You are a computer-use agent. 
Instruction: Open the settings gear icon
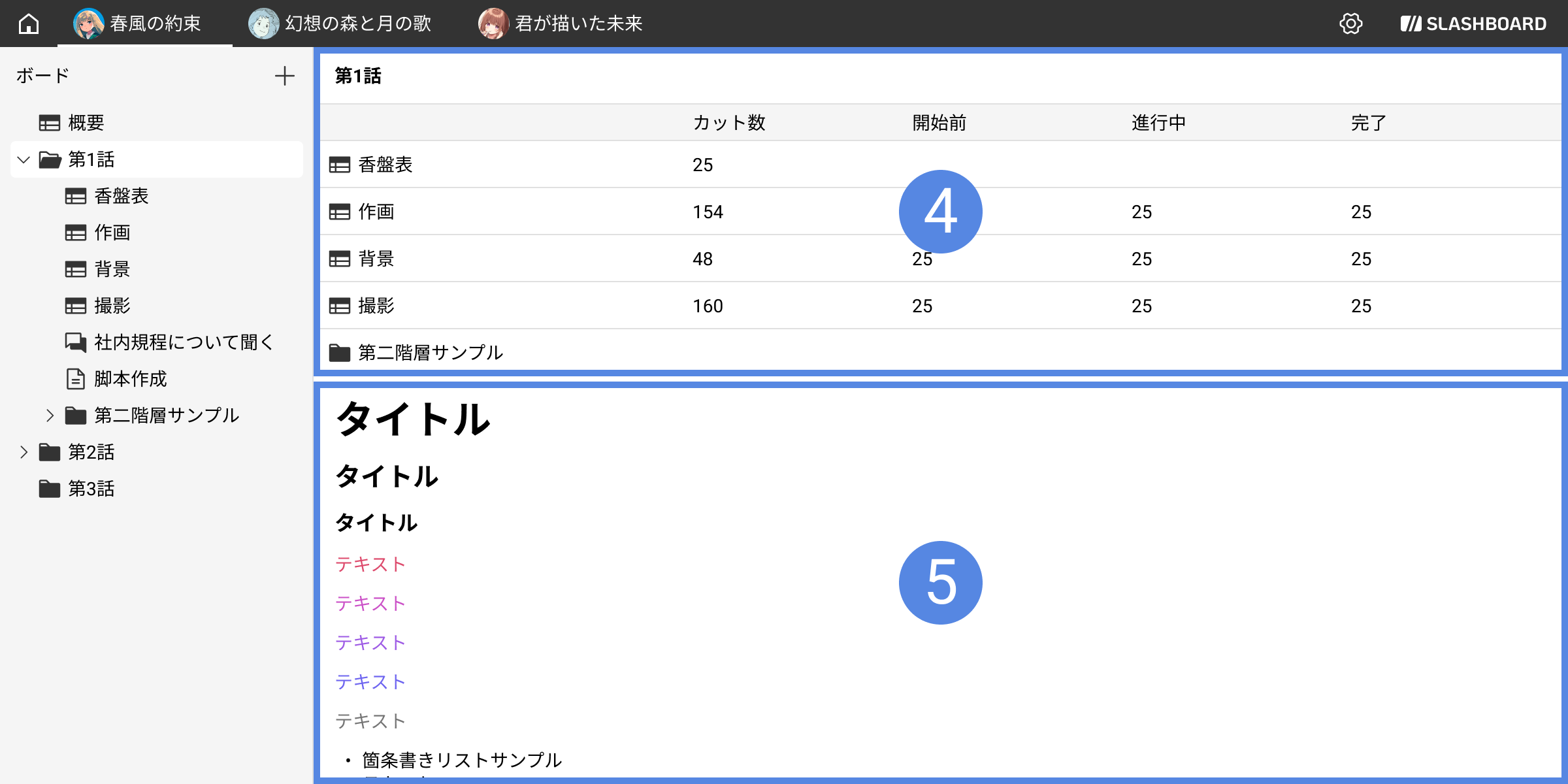click(x=1350, y=24)
